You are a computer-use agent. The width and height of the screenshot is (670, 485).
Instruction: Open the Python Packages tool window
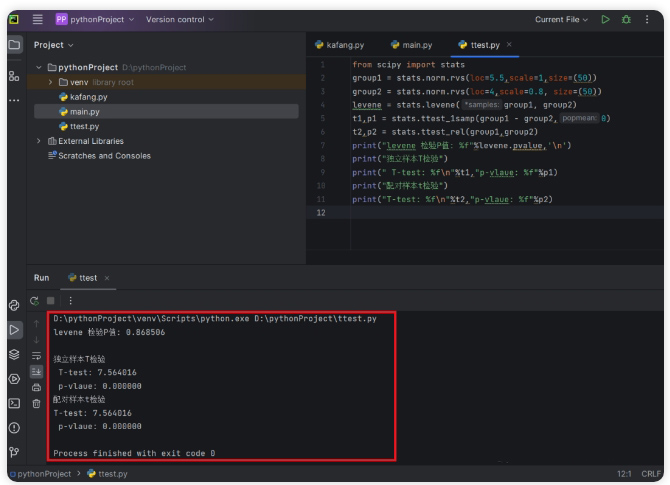14,354
